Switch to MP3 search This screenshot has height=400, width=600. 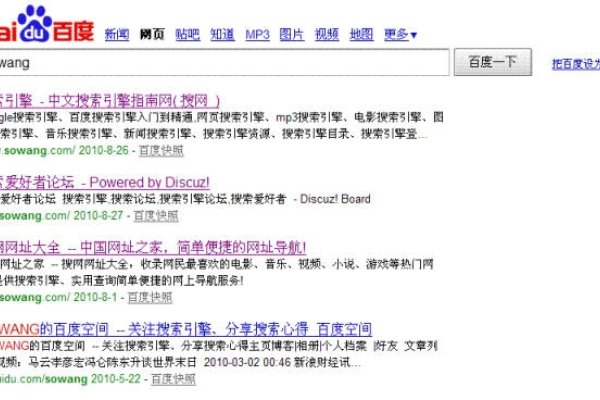257,34
